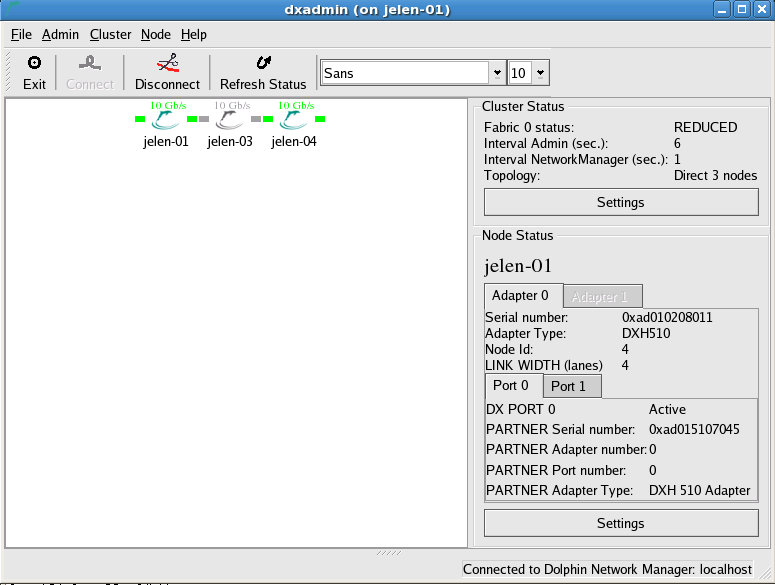The width and height of the screenshot is (775, 585).
Task: Switch to the Port 1 tab
Action: pos(572,386)
